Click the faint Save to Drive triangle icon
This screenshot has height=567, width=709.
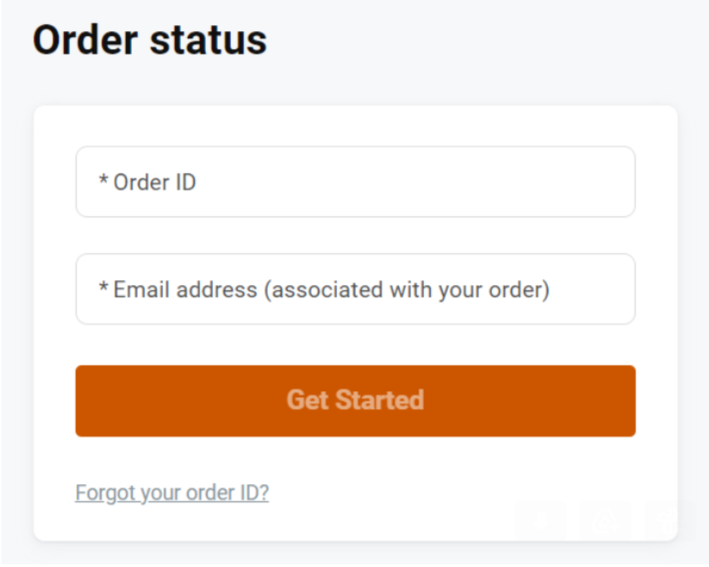click(x=605, y=520)
